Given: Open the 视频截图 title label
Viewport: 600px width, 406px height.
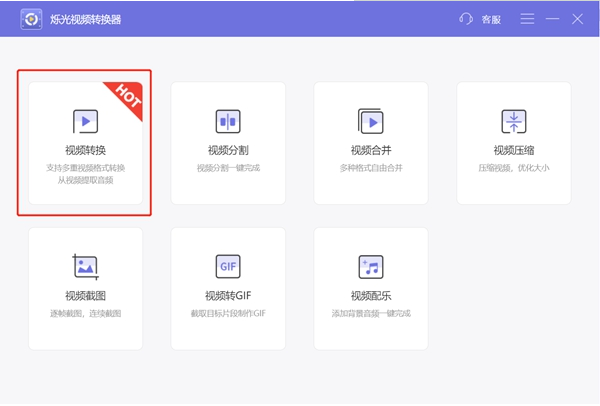Looking at the screenshot, I should tap(85, 295).
